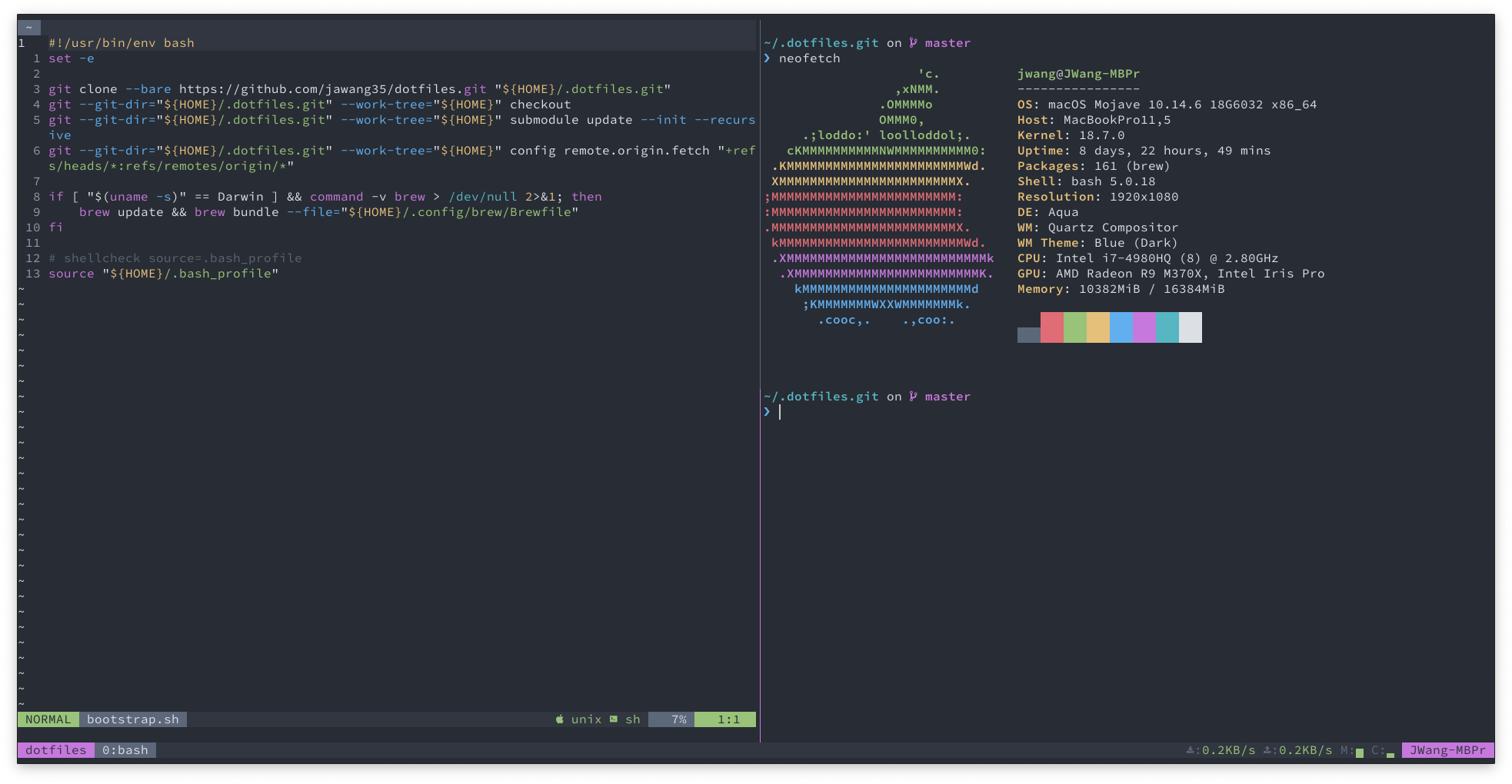
Task: Click the Kernel: 18.7.0 line
Action: point(1071,135)
